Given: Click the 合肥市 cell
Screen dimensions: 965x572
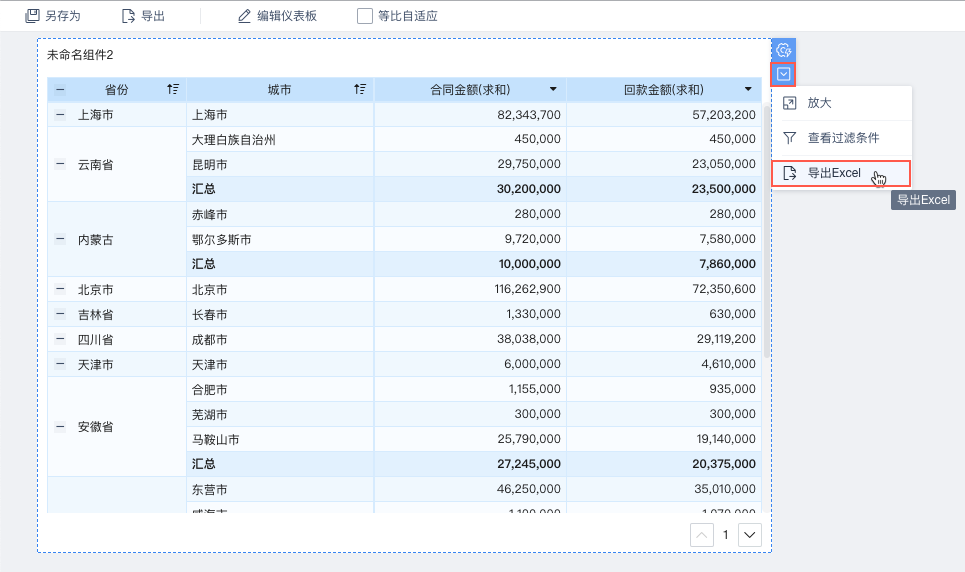Looking at the screenshot, I should [x=280, y=390].
